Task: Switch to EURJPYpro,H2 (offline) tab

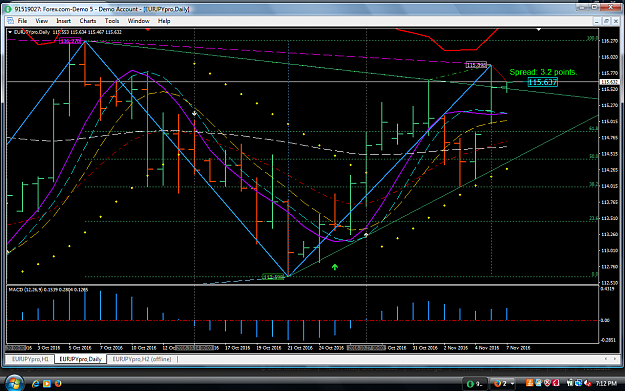Action: tap(142, 359)
